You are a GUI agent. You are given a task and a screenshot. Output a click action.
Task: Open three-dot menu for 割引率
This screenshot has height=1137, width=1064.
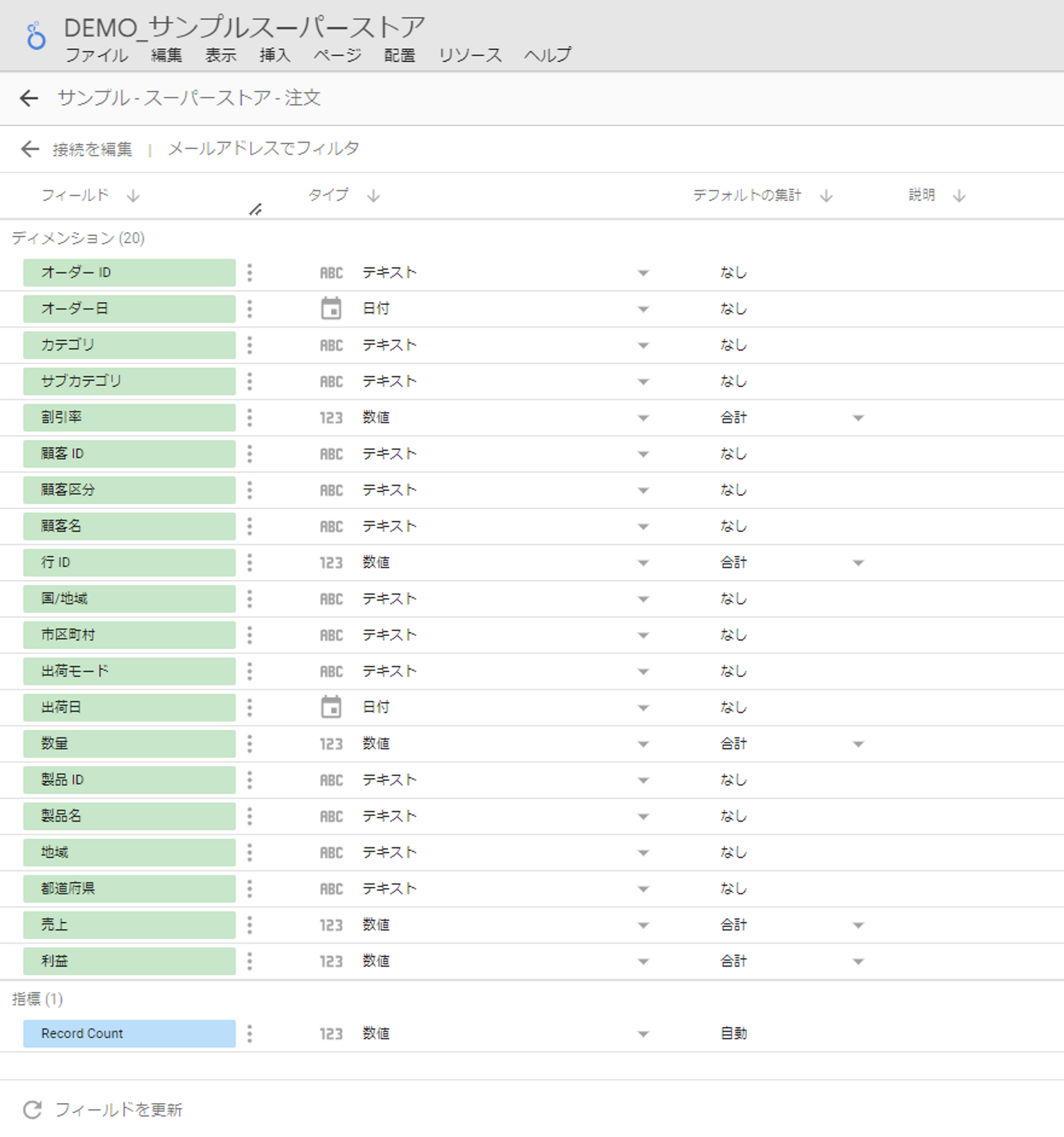(249, 418)
